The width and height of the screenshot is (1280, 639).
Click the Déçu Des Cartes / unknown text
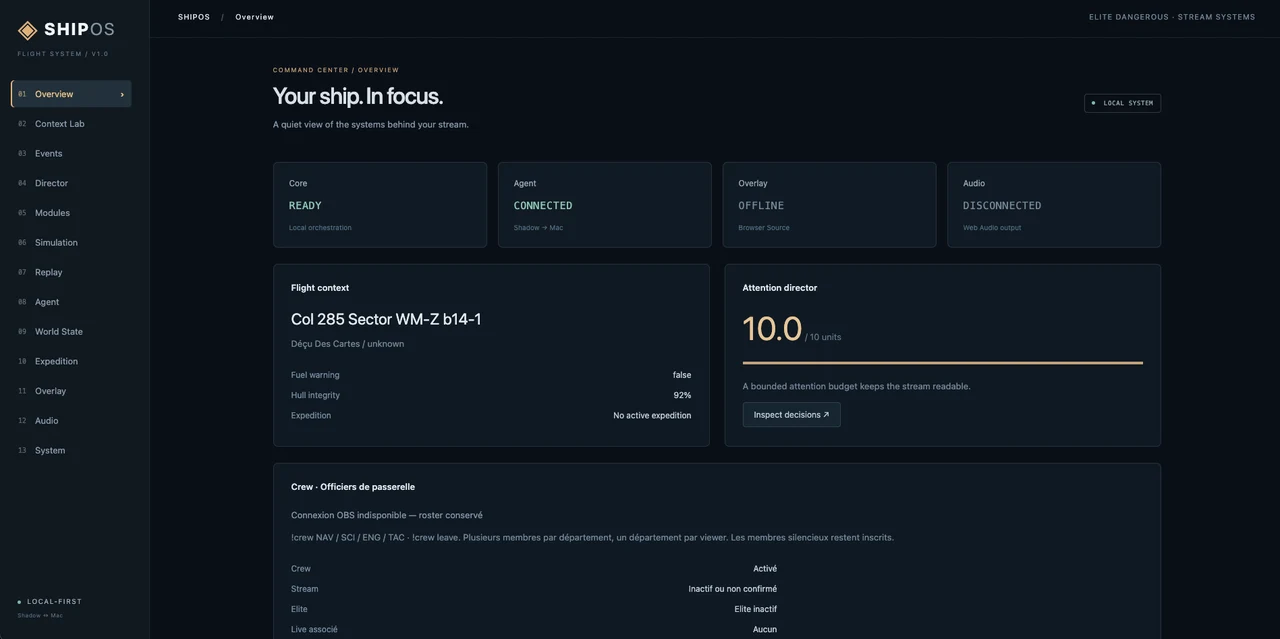click(347, 344)
